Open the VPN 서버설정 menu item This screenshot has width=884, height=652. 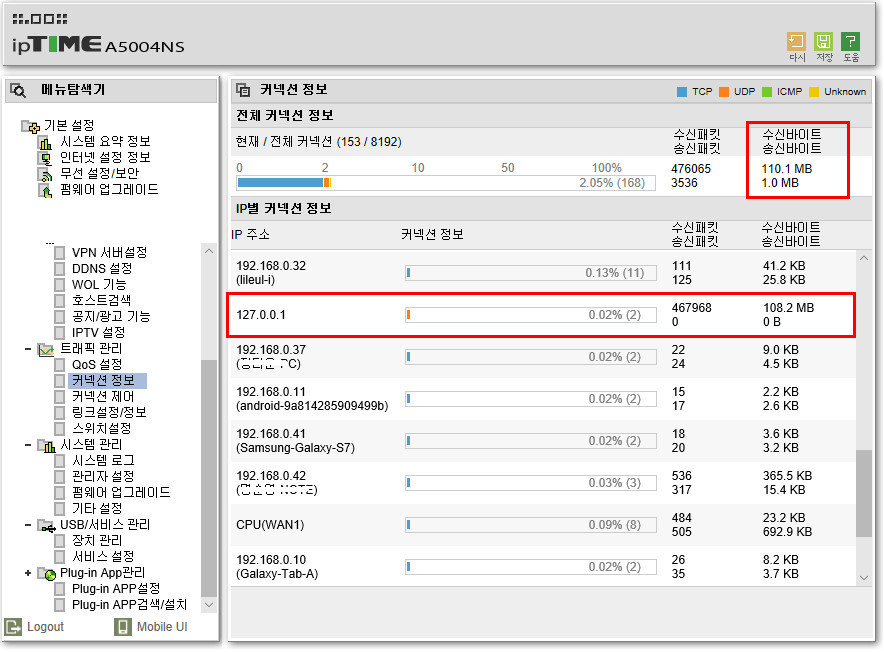(x=109, y=253)
